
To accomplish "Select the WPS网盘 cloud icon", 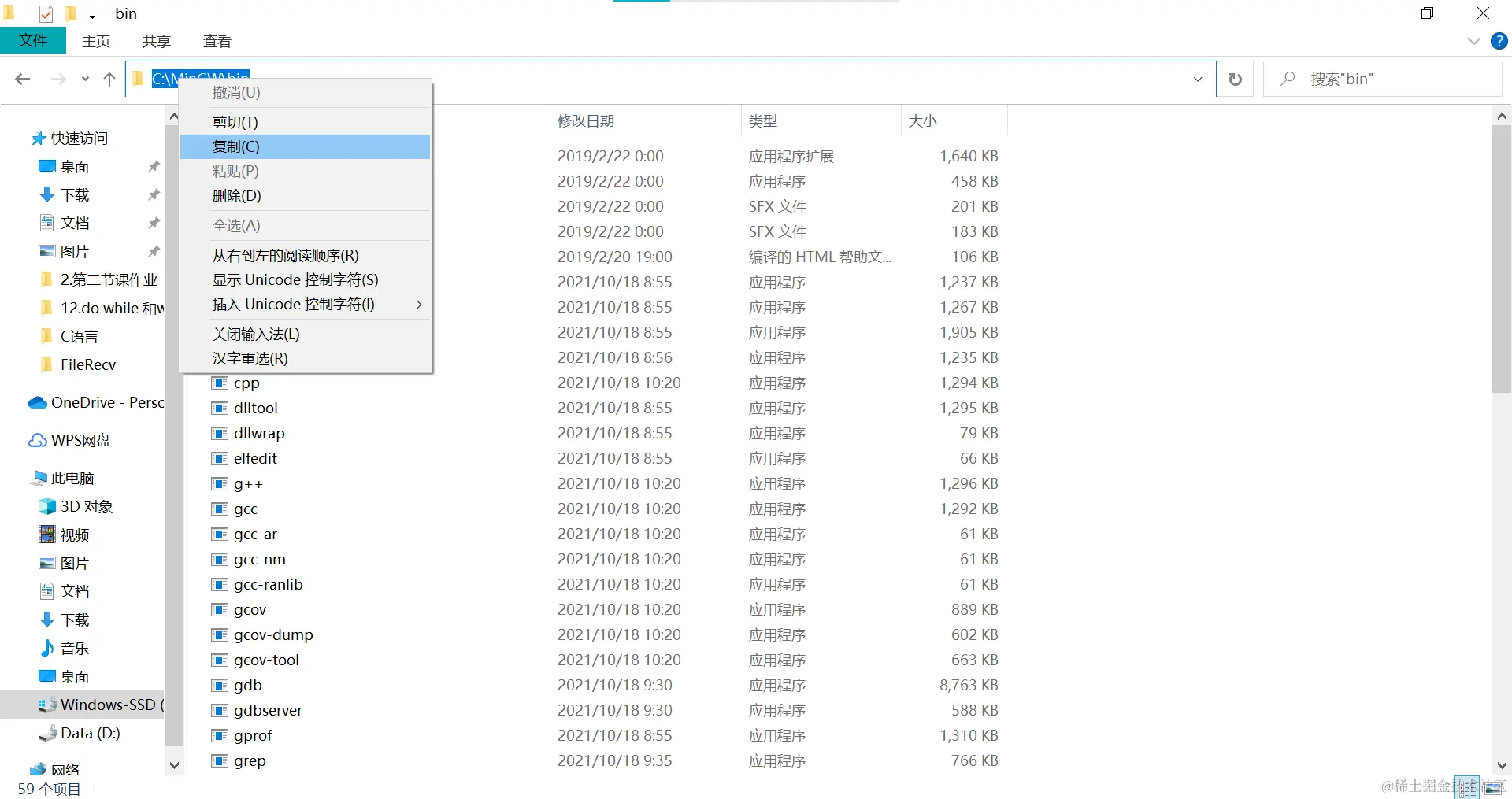I will 37,440.
